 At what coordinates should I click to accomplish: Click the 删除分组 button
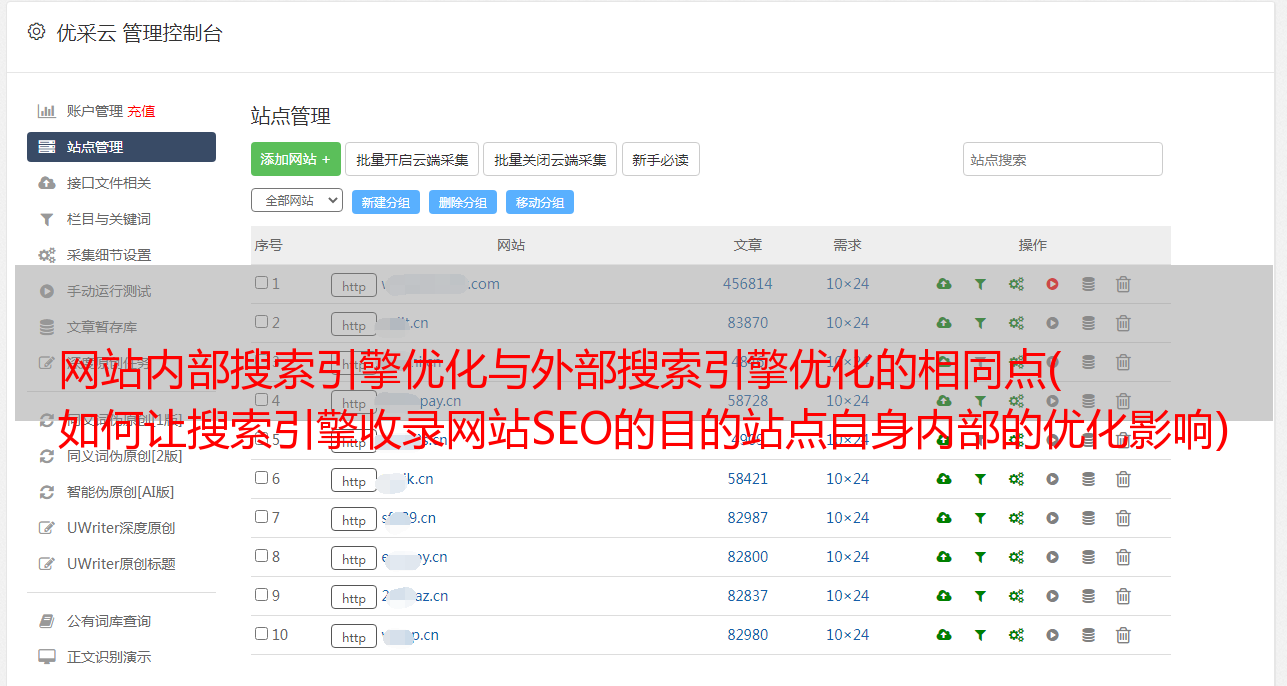463,202
